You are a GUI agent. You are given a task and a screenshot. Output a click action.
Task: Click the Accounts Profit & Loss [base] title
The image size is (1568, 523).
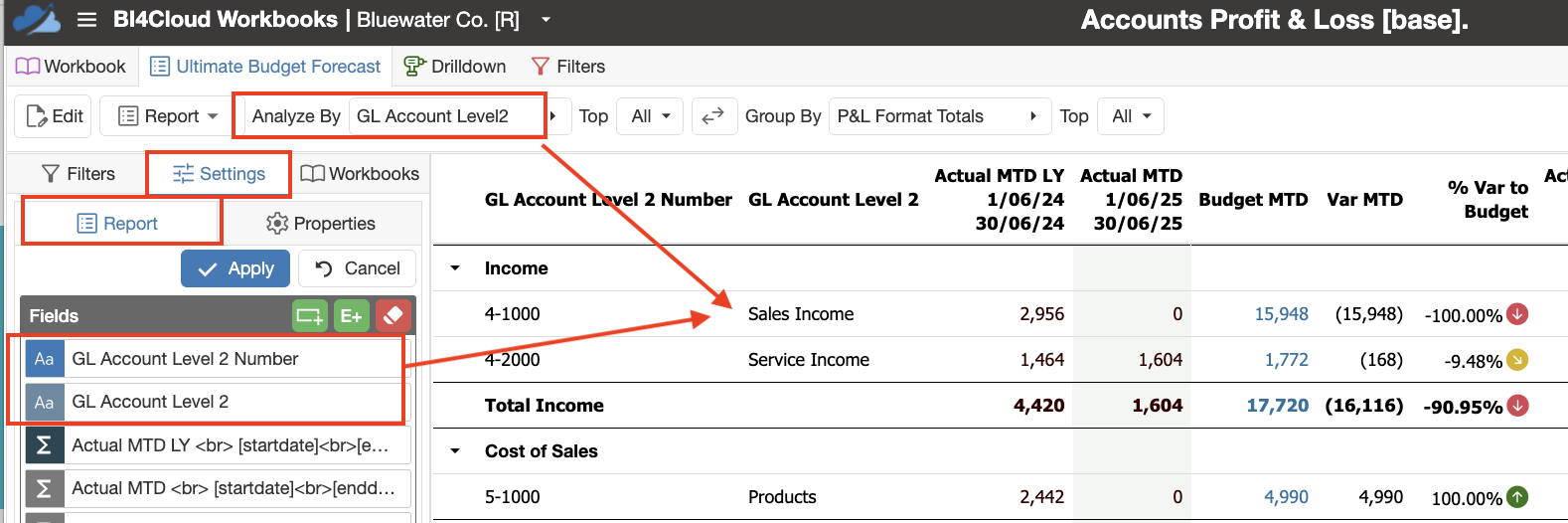1275,20
